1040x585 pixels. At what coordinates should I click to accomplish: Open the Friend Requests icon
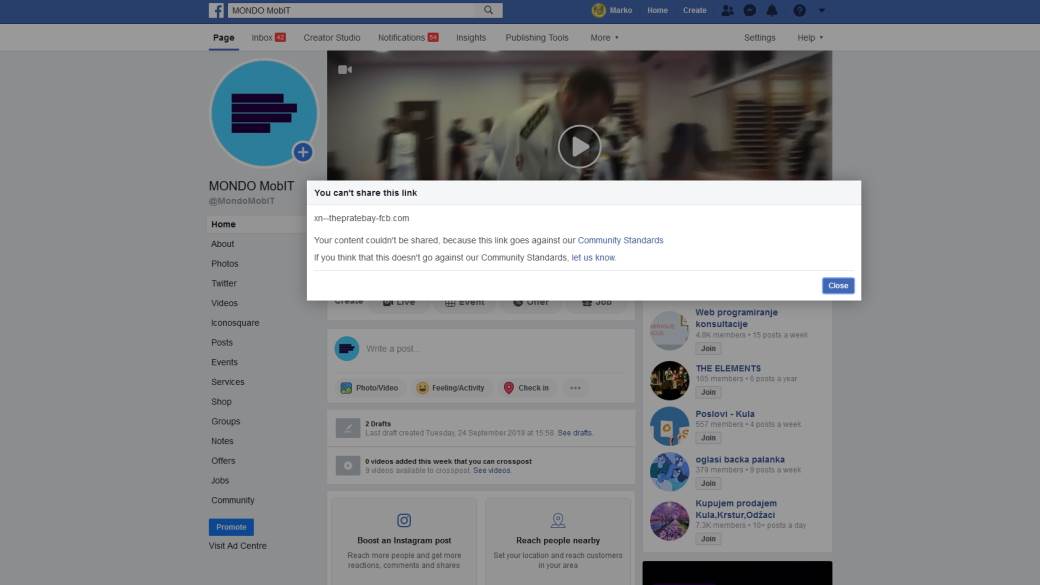point(727,10)
